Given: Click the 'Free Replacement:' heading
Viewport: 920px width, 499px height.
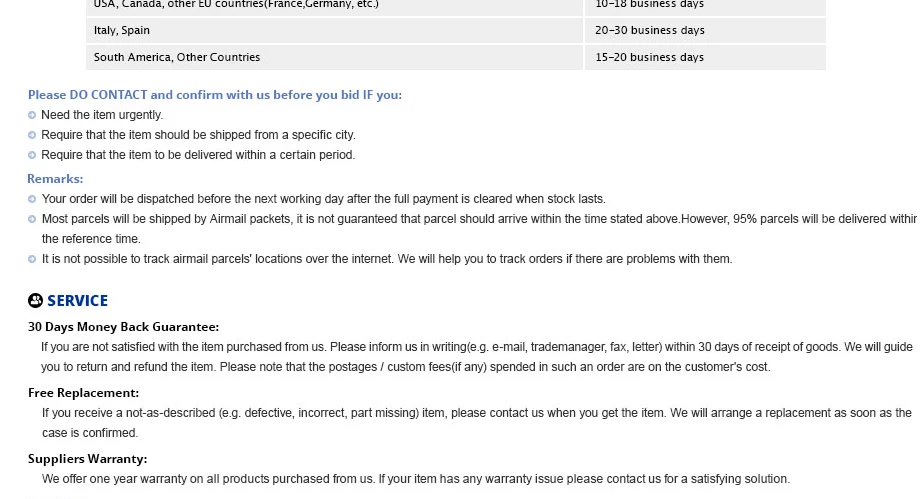Looking at the screenshot, I should 83,393.
